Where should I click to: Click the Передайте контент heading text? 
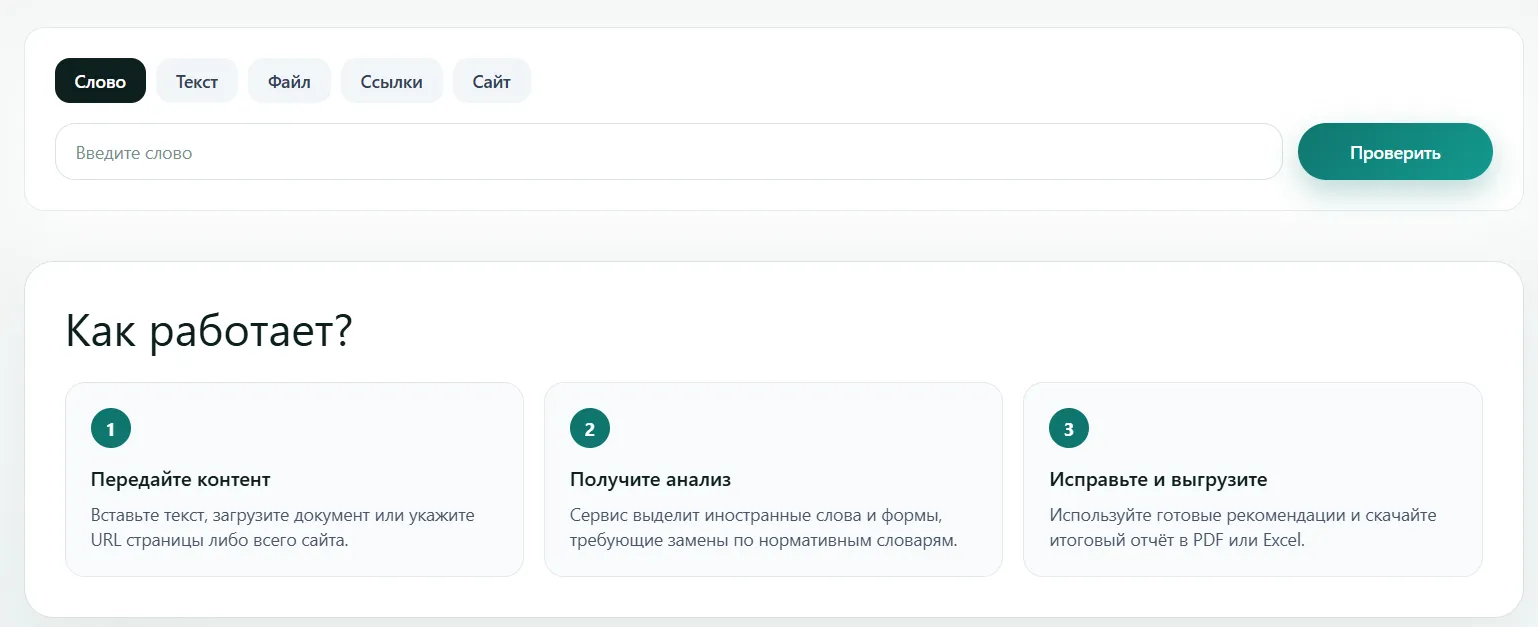(179, 479)
